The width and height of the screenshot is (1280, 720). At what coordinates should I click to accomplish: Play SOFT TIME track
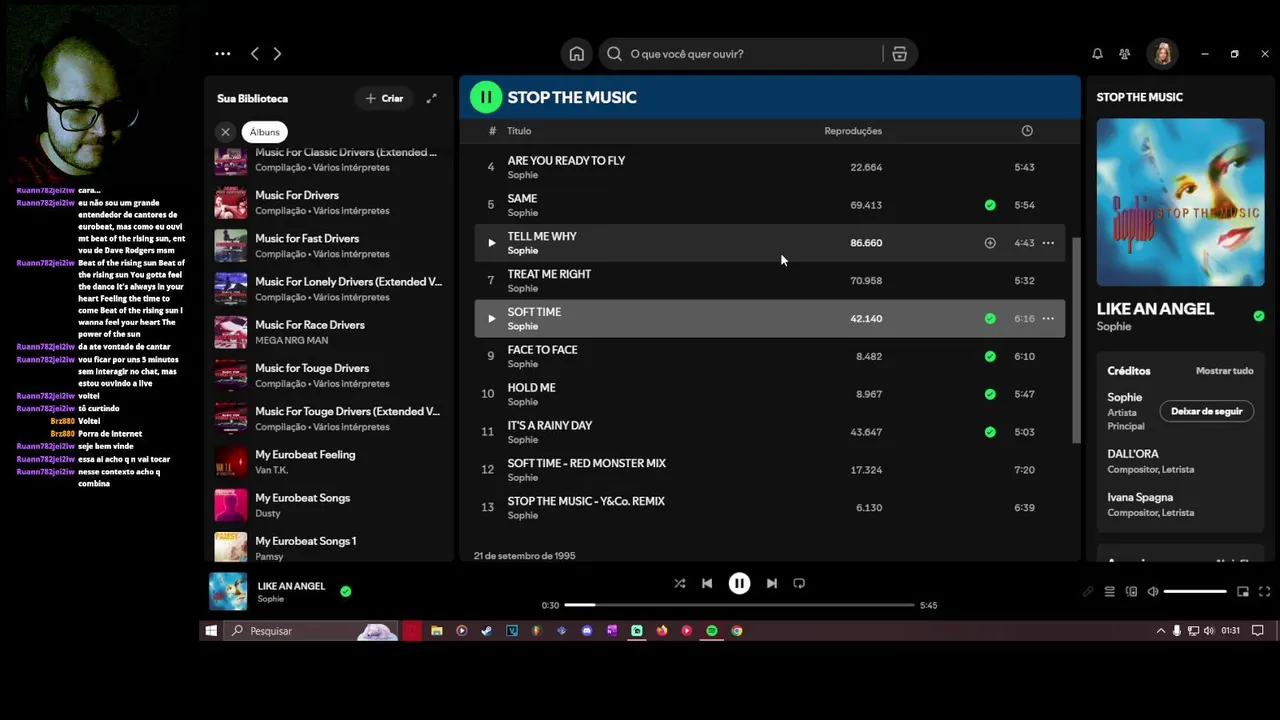pyautogui.click(x=491, y=319)
